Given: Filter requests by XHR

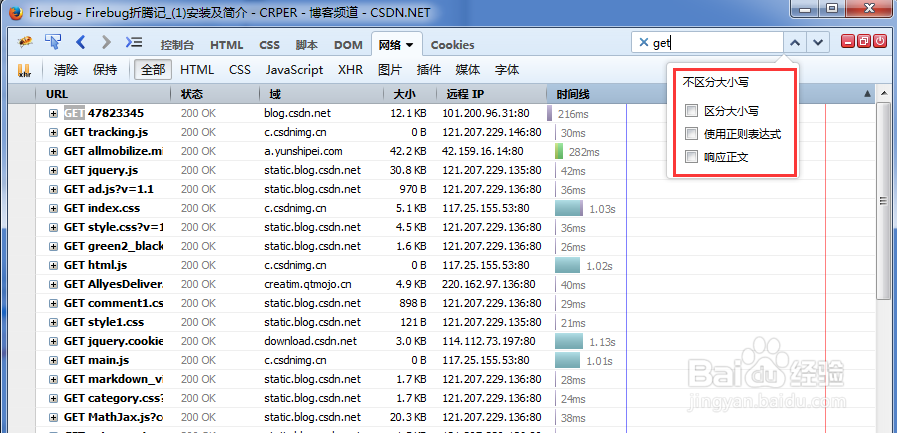Looking at the screenshot, I should point(350,70).
